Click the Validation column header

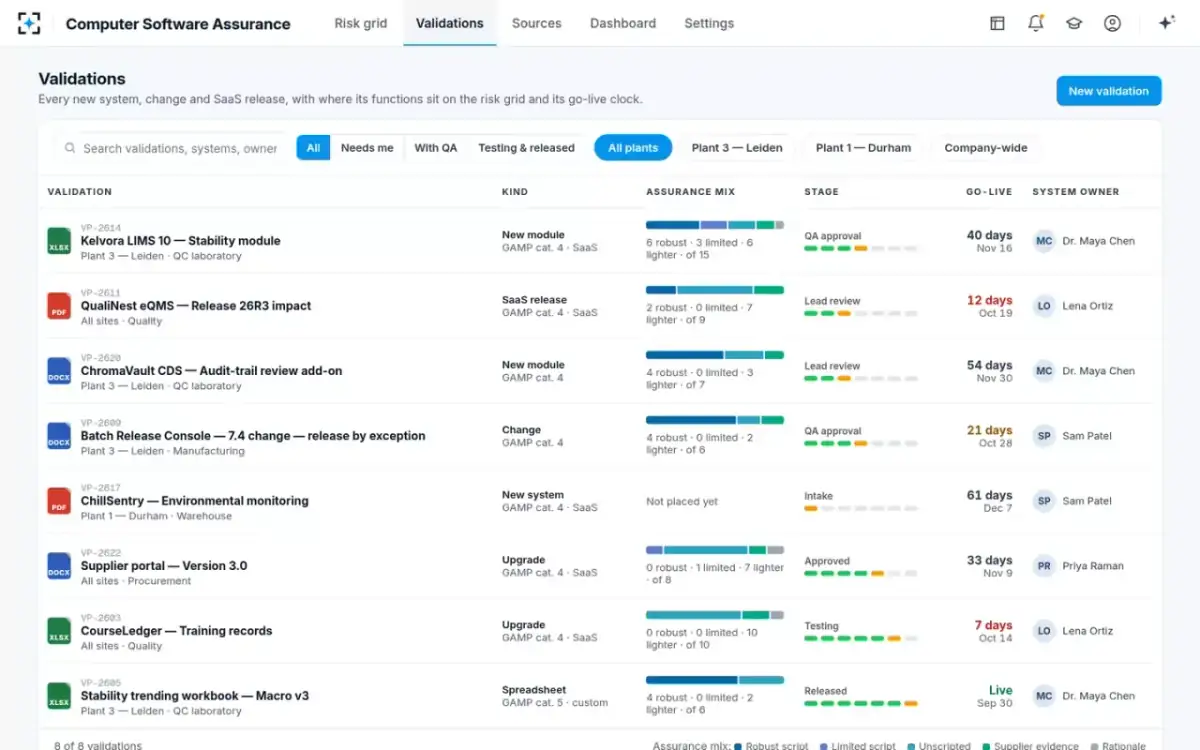pos(80,192)
